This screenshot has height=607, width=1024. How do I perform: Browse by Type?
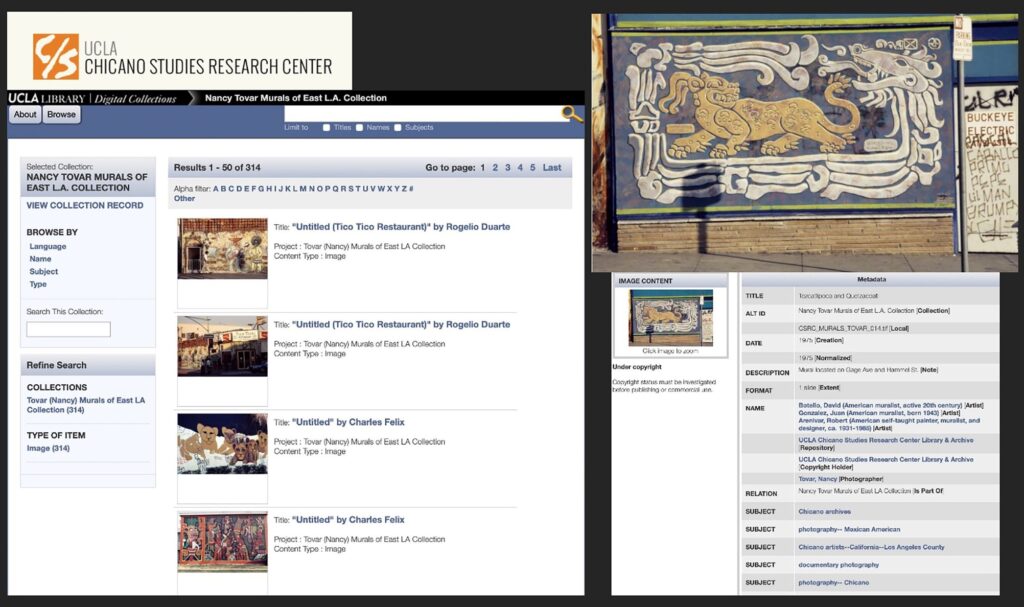pyautogui.click(x=38, y=284)
